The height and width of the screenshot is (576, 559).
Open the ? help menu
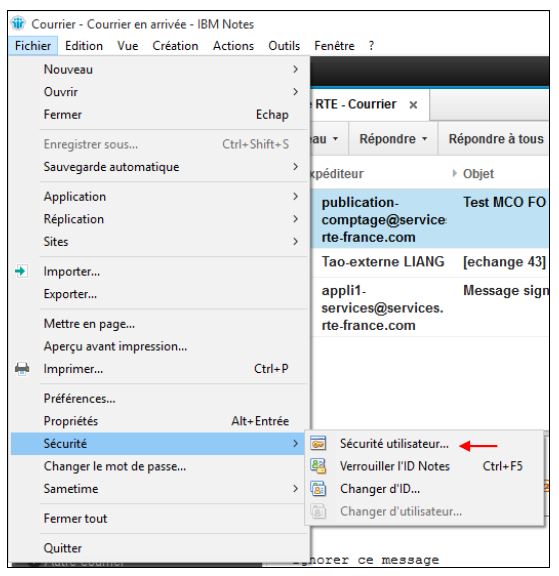pyautogui.click(x=371, y=46)
